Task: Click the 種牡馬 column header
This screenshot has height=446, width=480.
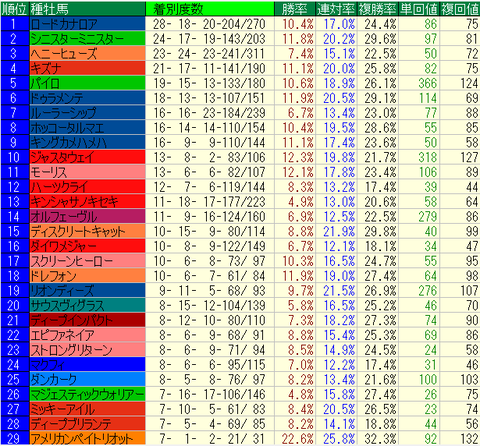Action: (87, 9)
